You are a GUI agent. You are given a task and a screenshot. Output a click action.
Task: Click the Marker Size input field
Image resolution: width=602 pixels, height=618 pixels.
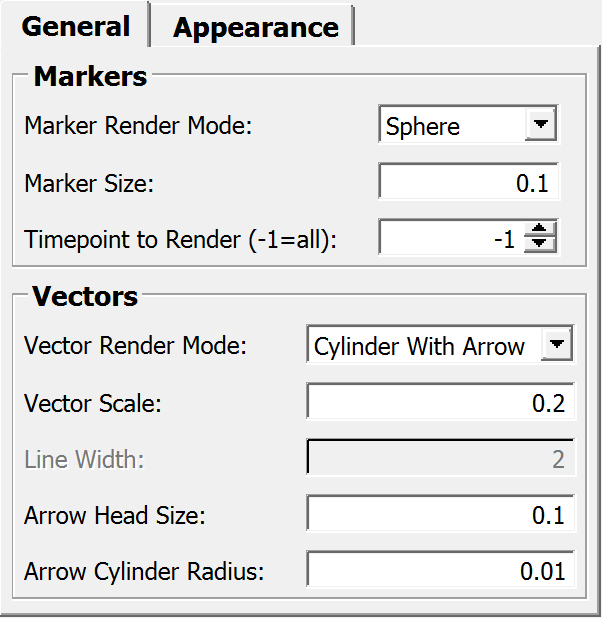tap(469, 183)
